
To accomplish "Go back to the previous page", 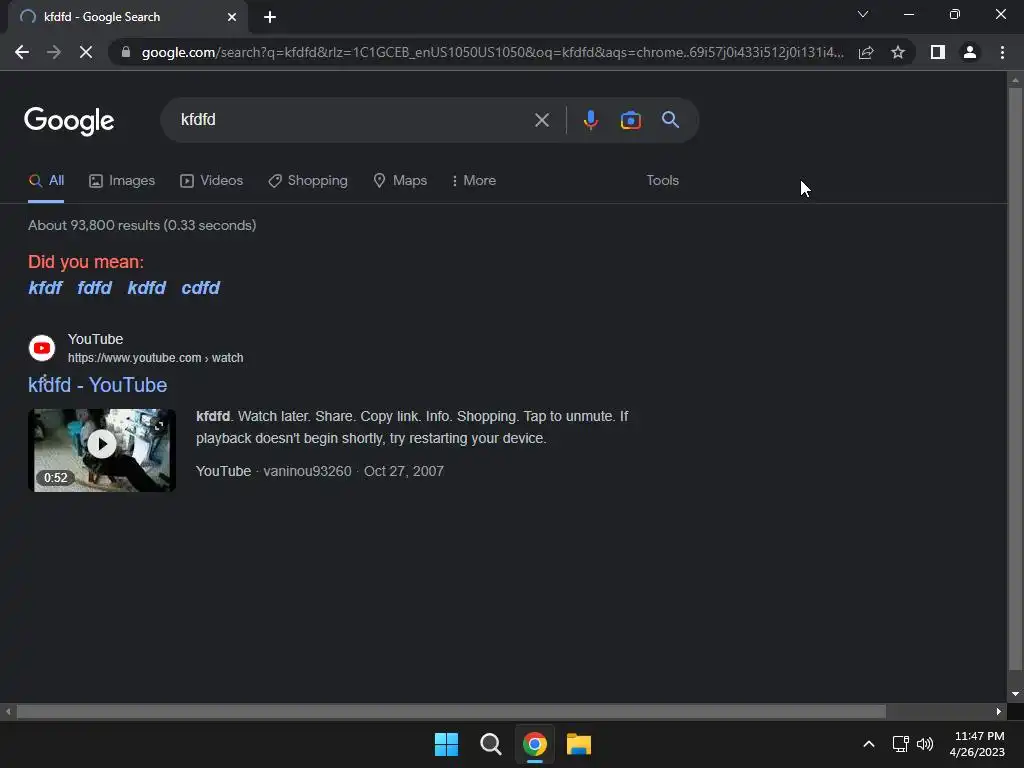I will click(x=22, y=52).
